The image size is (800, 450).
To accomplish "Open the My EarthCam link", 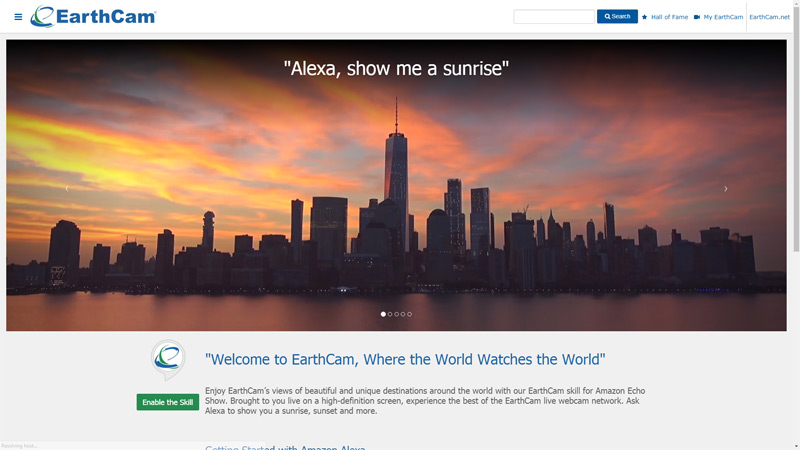I will (718, 17).
